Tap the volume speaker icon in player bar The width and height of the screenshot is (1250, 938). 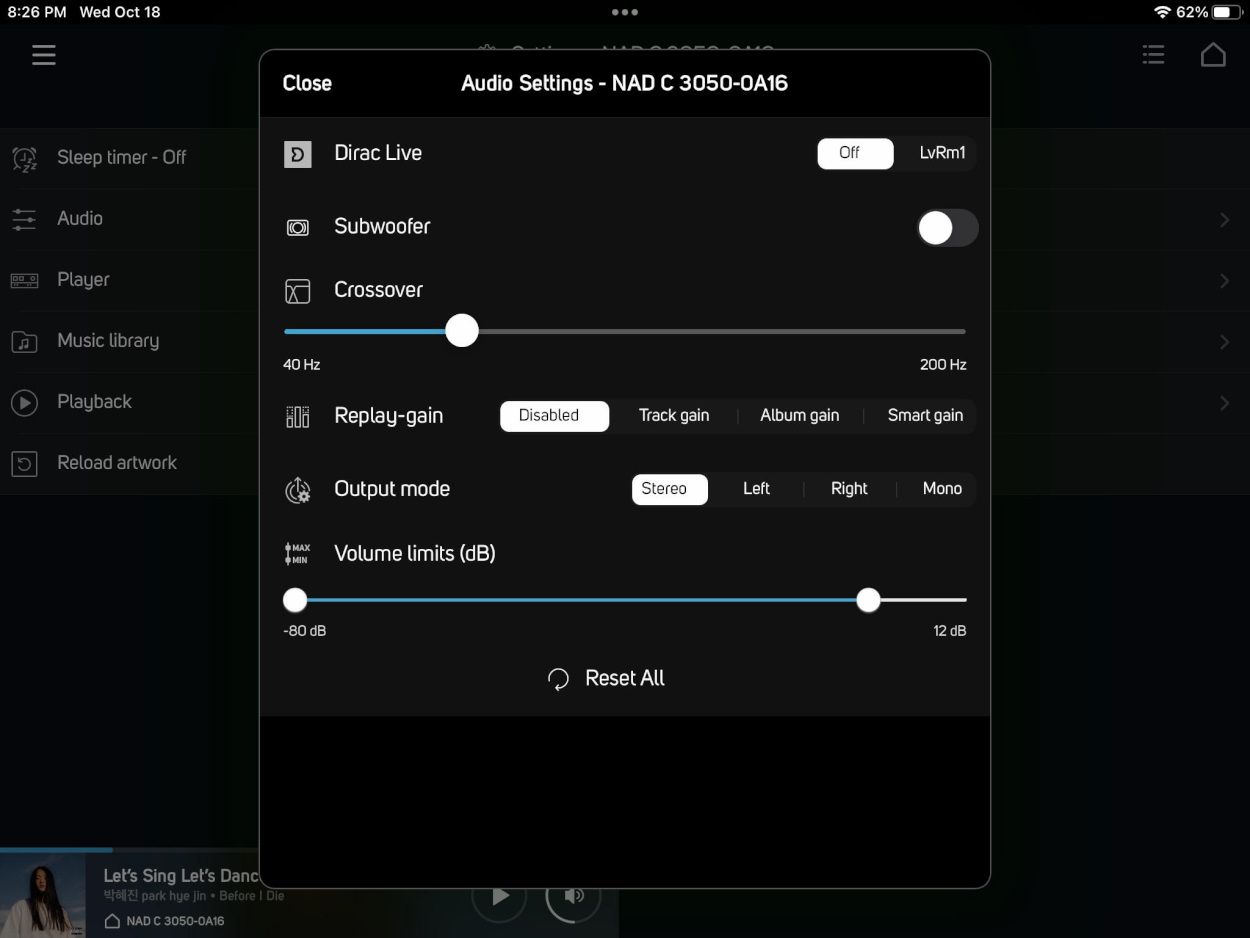pyautogui.click(x=574, y=896)
